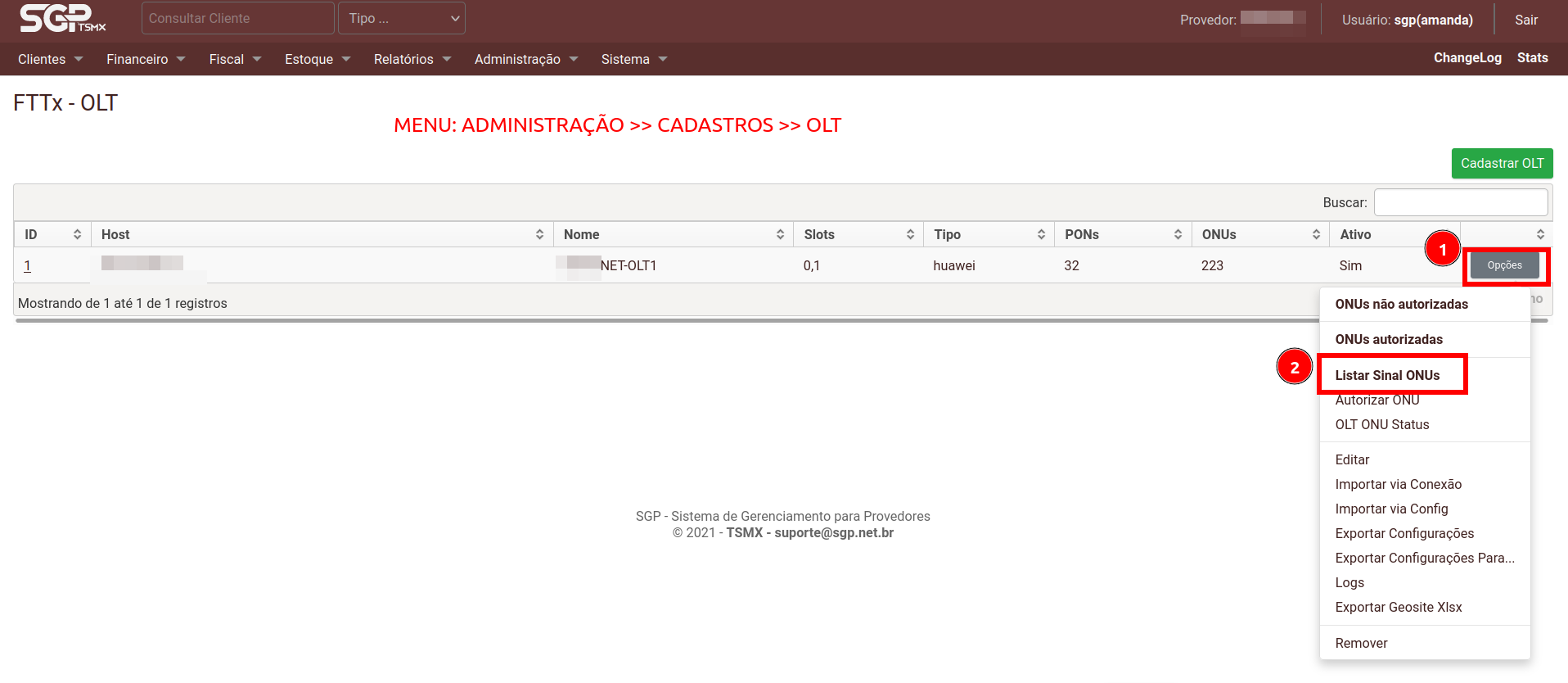The width and height of the screenshot is (1568, 683).
Task: Select Remover from options menu
Action: coord(1361,643)
